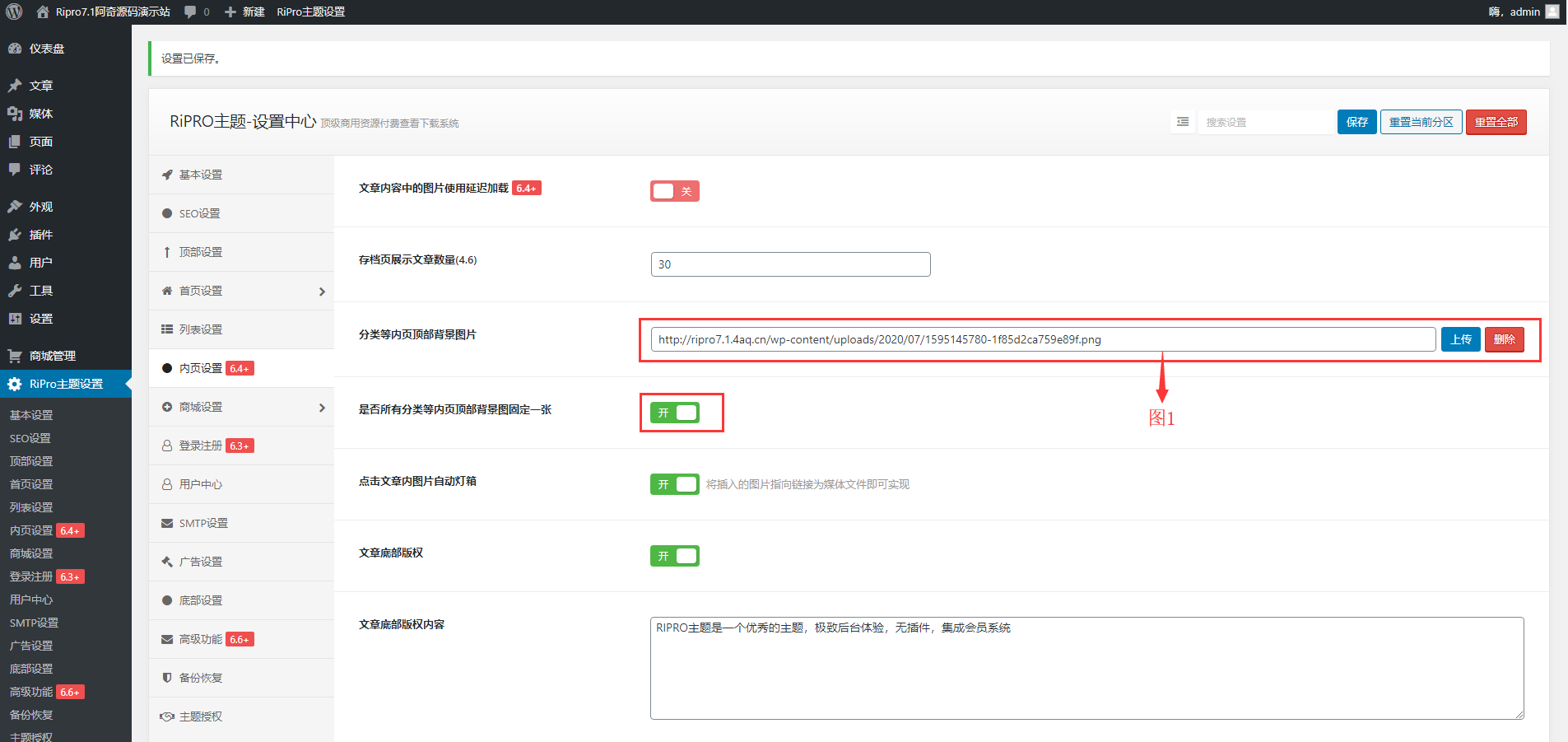Click the 插件 plugin icon
This screenshot has width=1568, height=742.
click(x=15, y=235)
